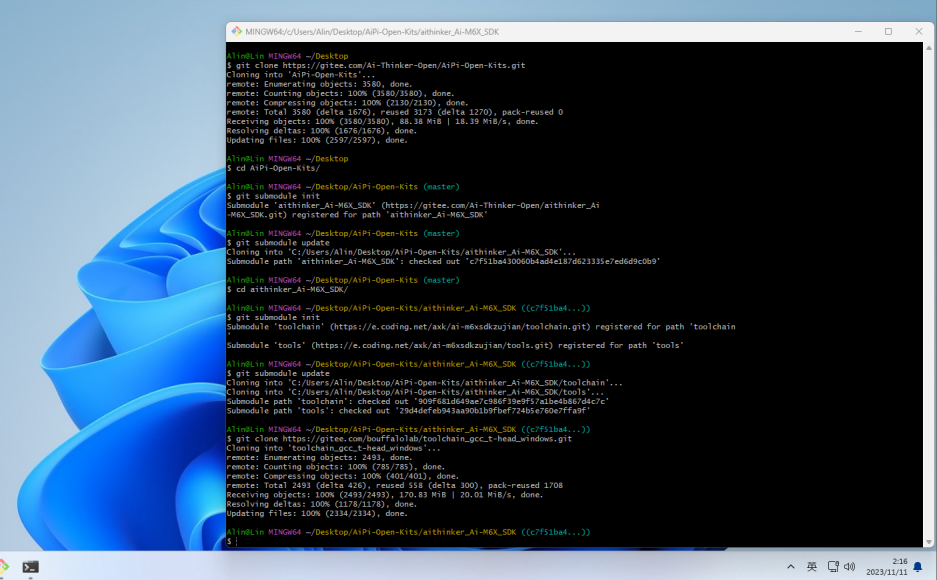This screenshot has width=937, height=580.
Task: Click the "Submodule 'tools'" registered line
Action: (455, 345)
